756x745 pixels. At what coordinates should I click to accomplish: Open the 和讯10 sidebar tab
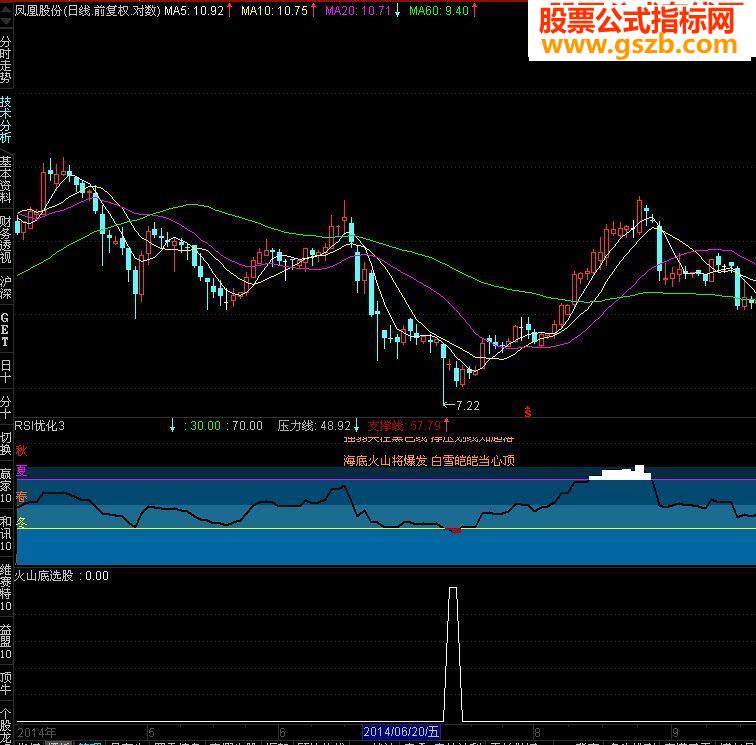pos(5,534)
